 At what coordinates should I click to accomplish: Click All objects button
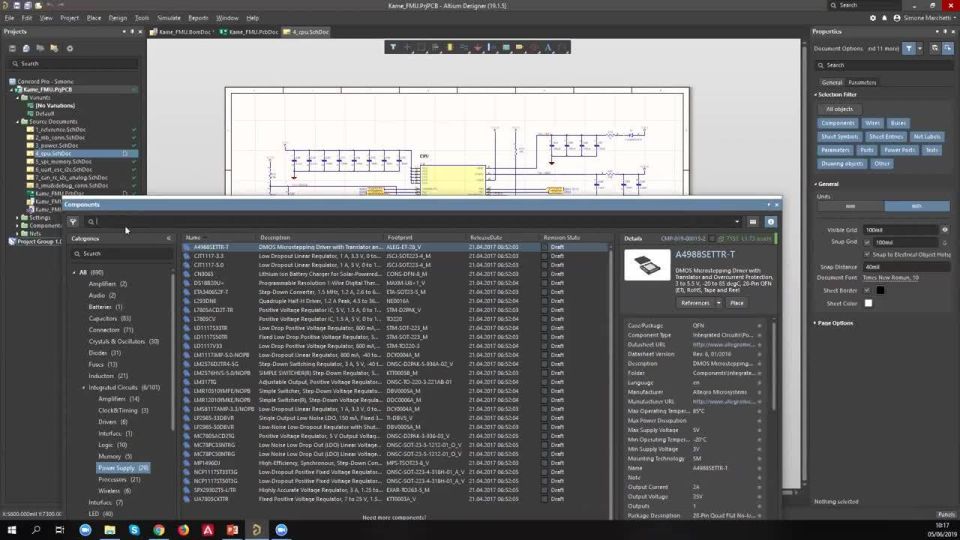click(839, 109)
